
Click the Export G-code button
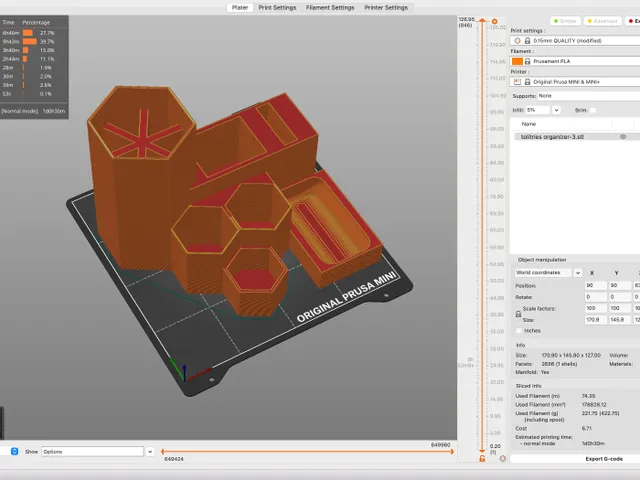[604, 459]
